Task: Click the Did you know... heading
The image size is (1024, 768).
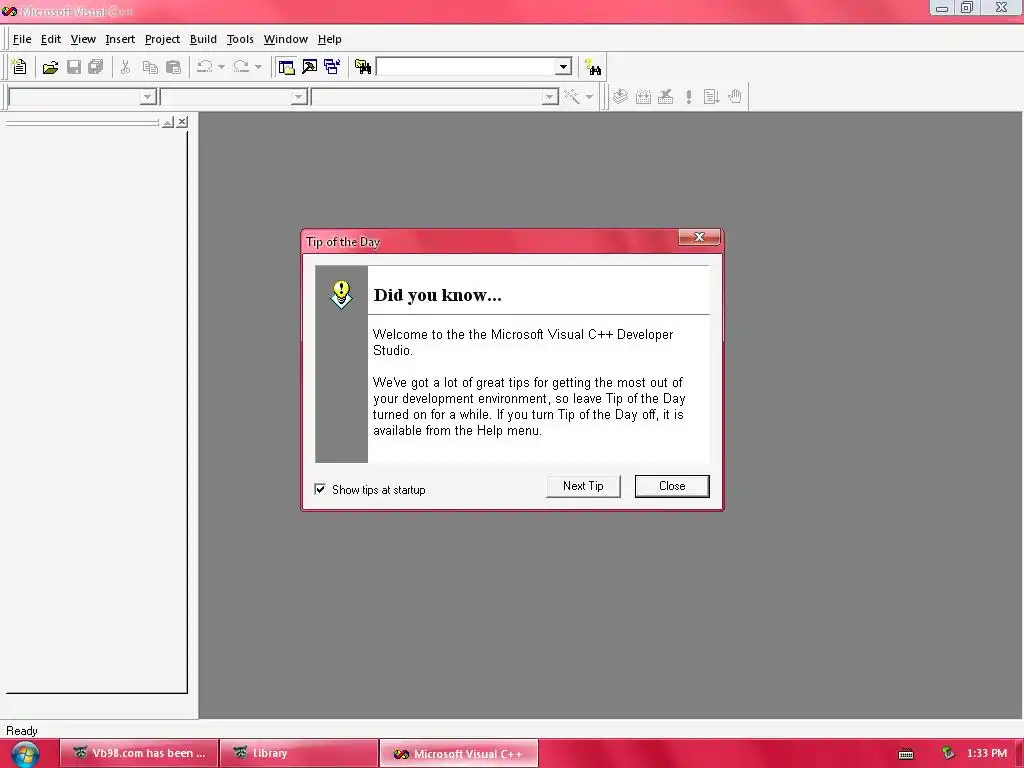Action: click(438, 295)
